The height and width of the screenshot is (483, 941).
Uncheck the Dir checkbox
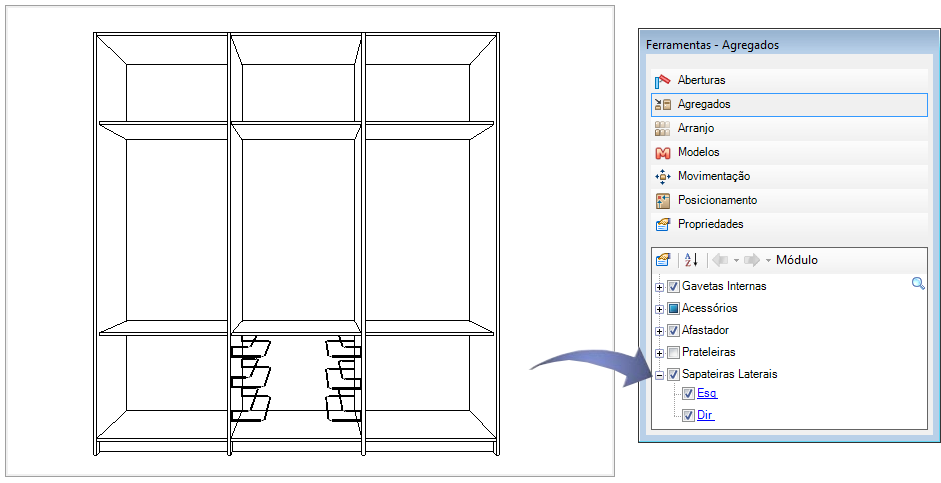688,416
